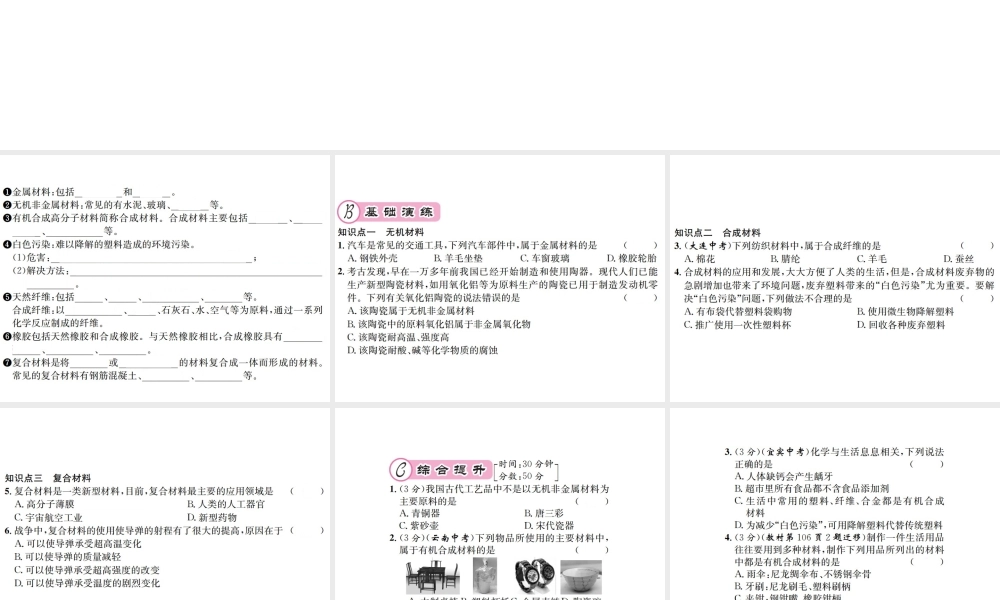Image resolution: width=1000 pixels, height=600 pixels.
Task: Select the wooden table and chairs picture
Action: pyautogui.click(x=432, y=576)
